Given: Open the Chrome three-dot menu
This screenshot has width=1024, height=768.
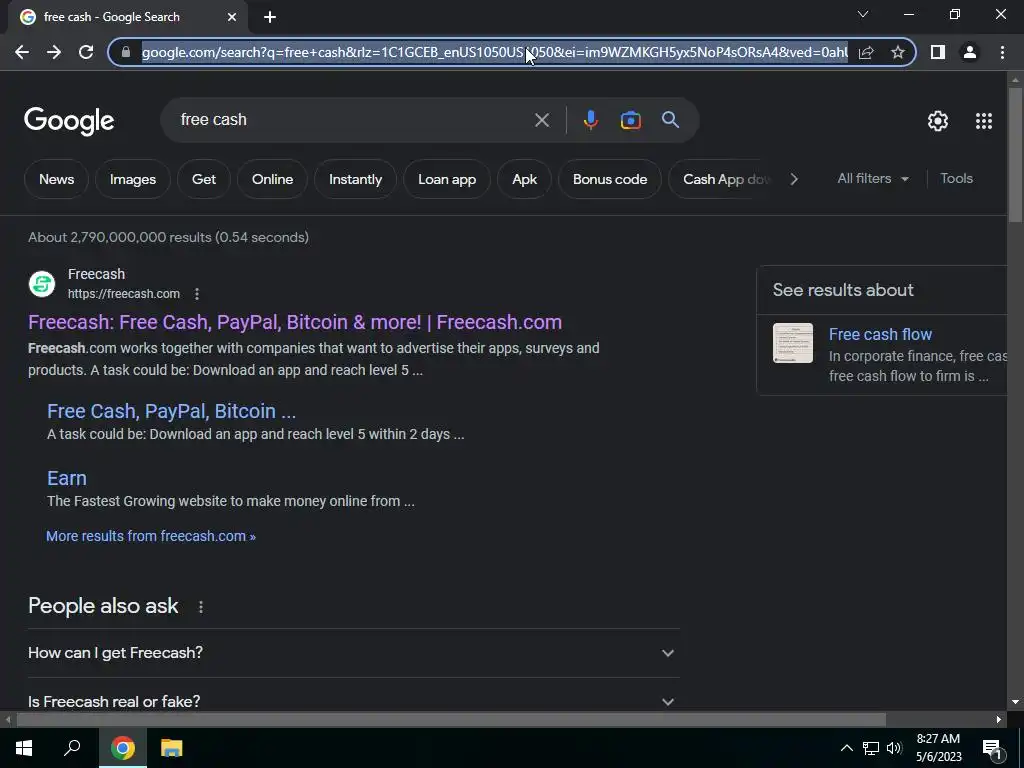Looking at the screenshot, I should (x=1002, y=52).
